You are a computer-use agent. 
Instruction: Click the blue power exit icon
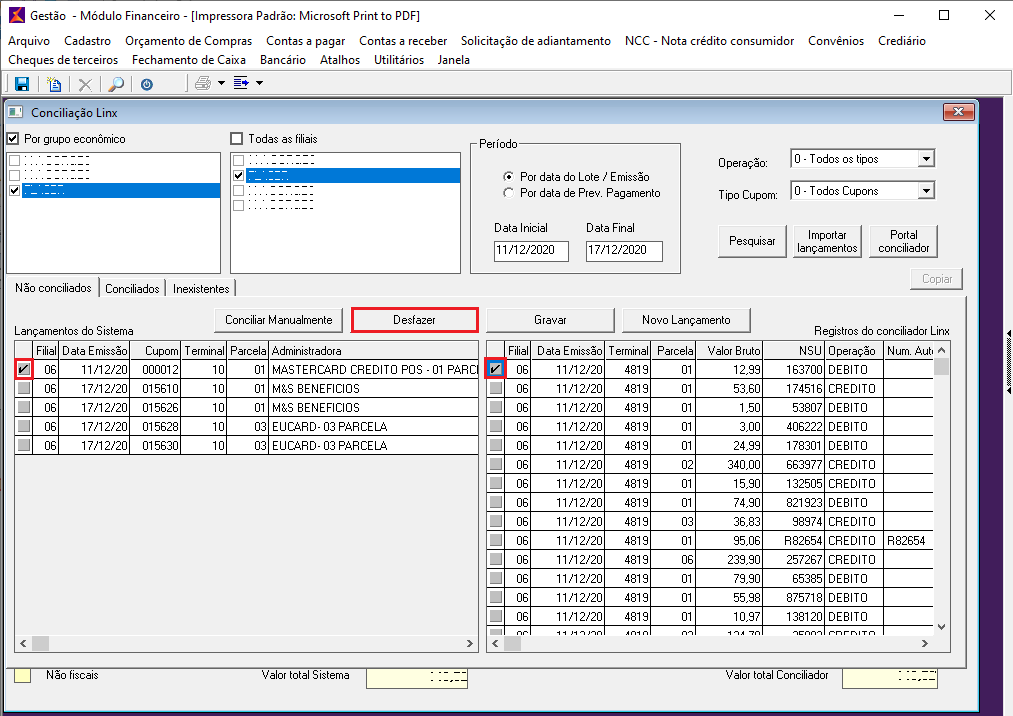[147, 84]
